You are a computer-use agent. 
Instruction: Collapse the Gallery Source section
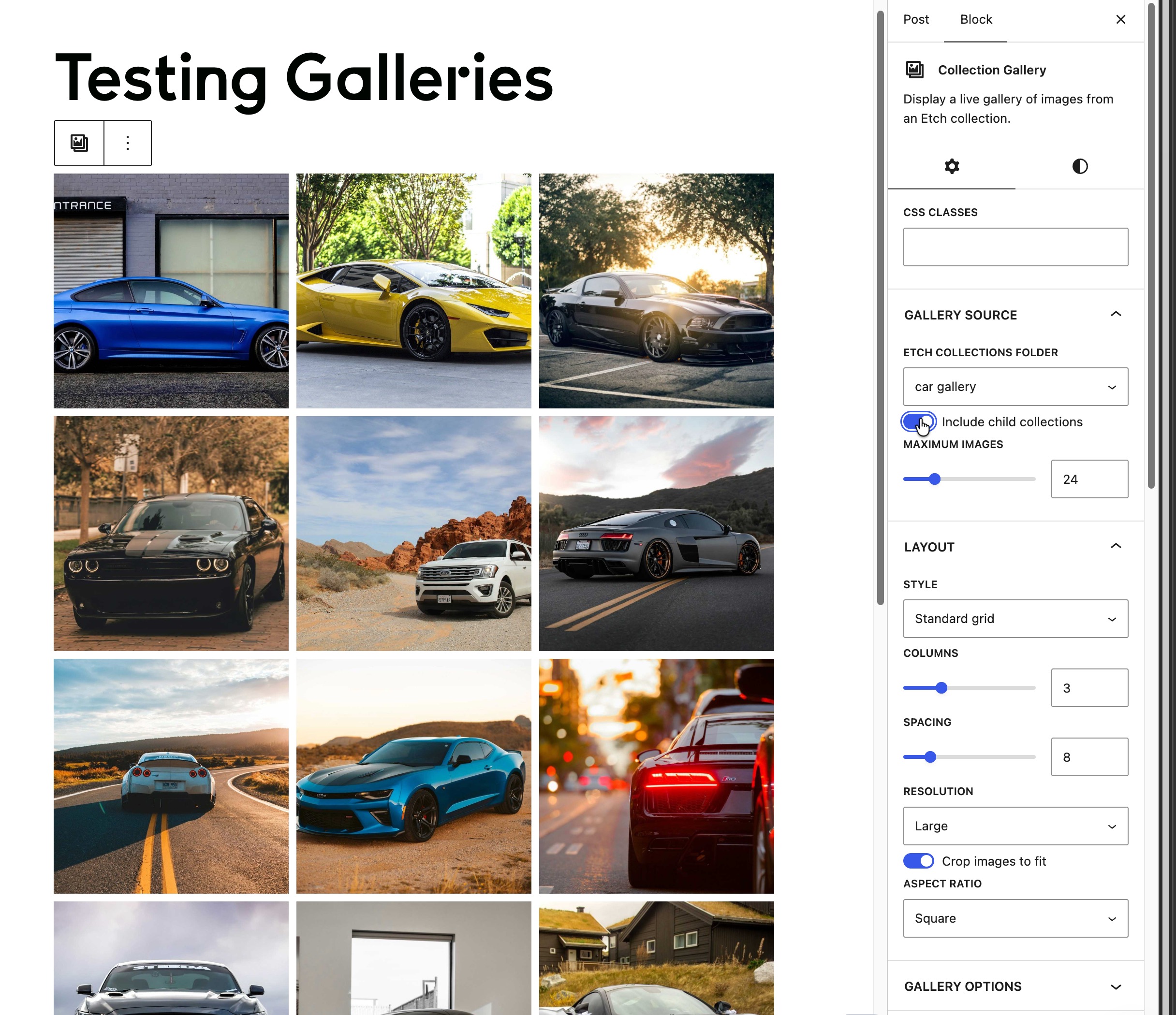1015,315
